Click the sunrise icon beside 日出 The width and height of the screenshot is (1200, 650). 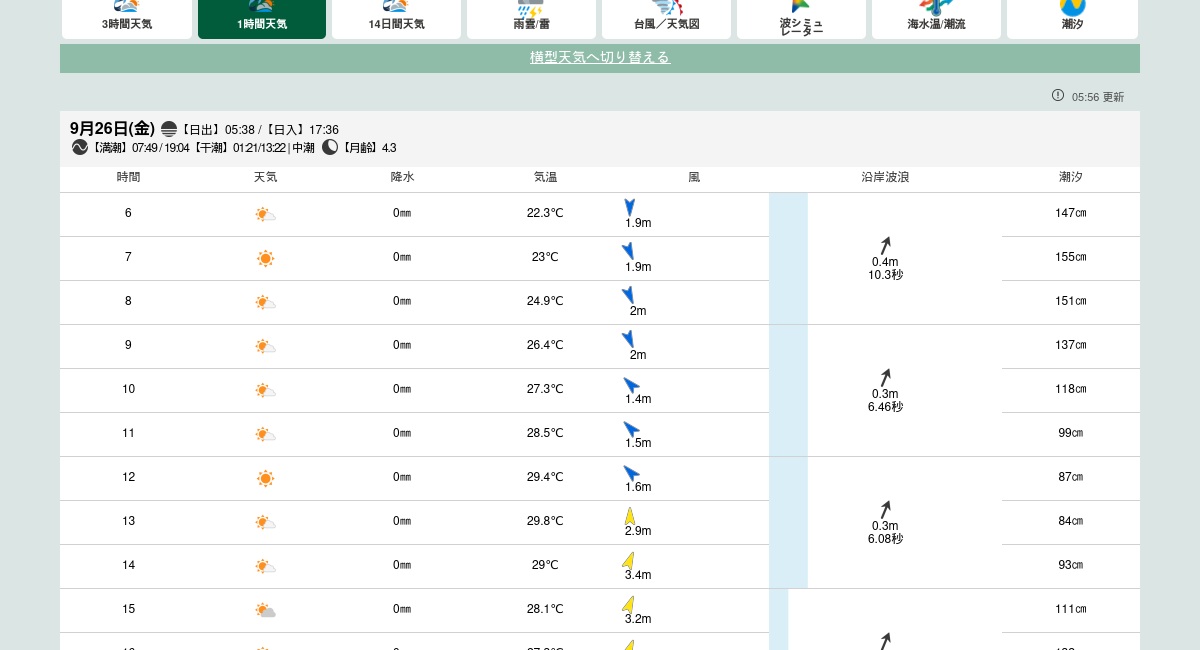coord(169,129)
